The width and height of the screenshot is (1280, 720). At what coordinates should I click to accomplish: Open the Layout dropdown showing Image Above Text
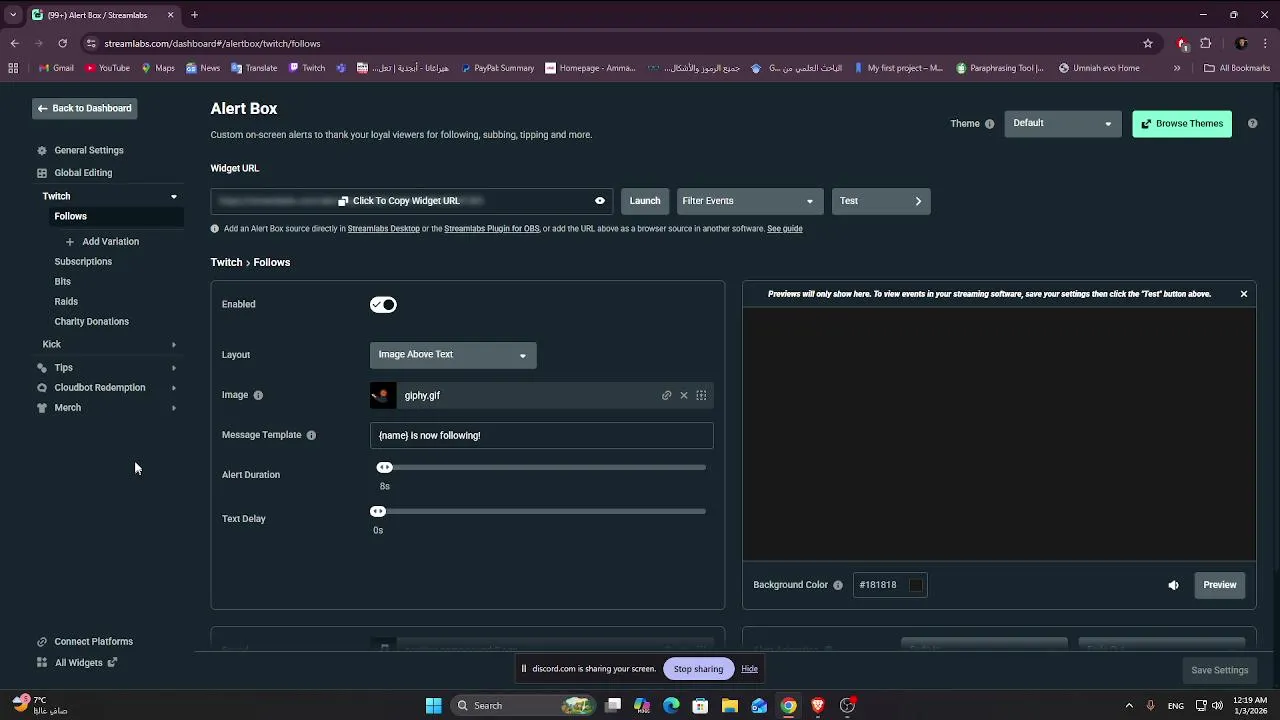[453, 355]
